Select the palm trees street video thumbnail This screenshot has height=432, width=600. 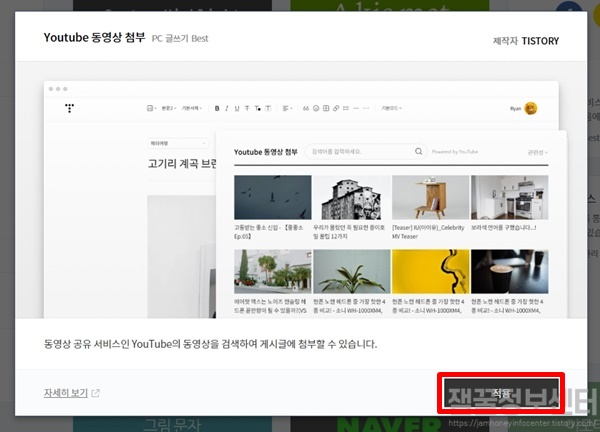(x=273, y=272)
